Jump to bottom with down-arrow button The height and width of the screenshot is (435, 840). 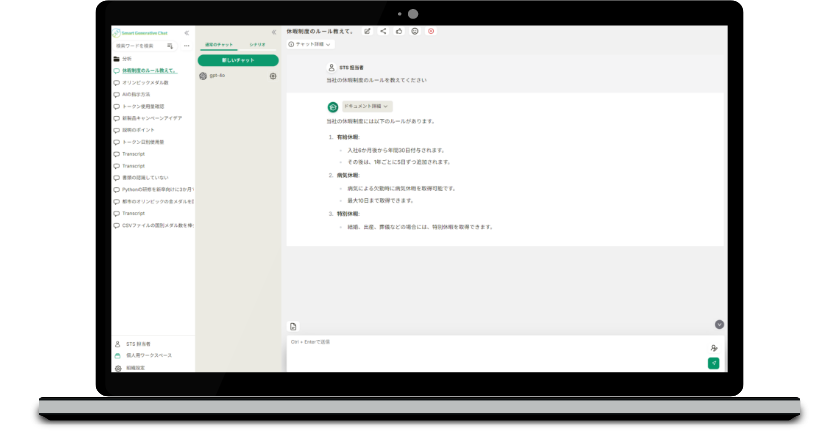(x=719, y=325)
